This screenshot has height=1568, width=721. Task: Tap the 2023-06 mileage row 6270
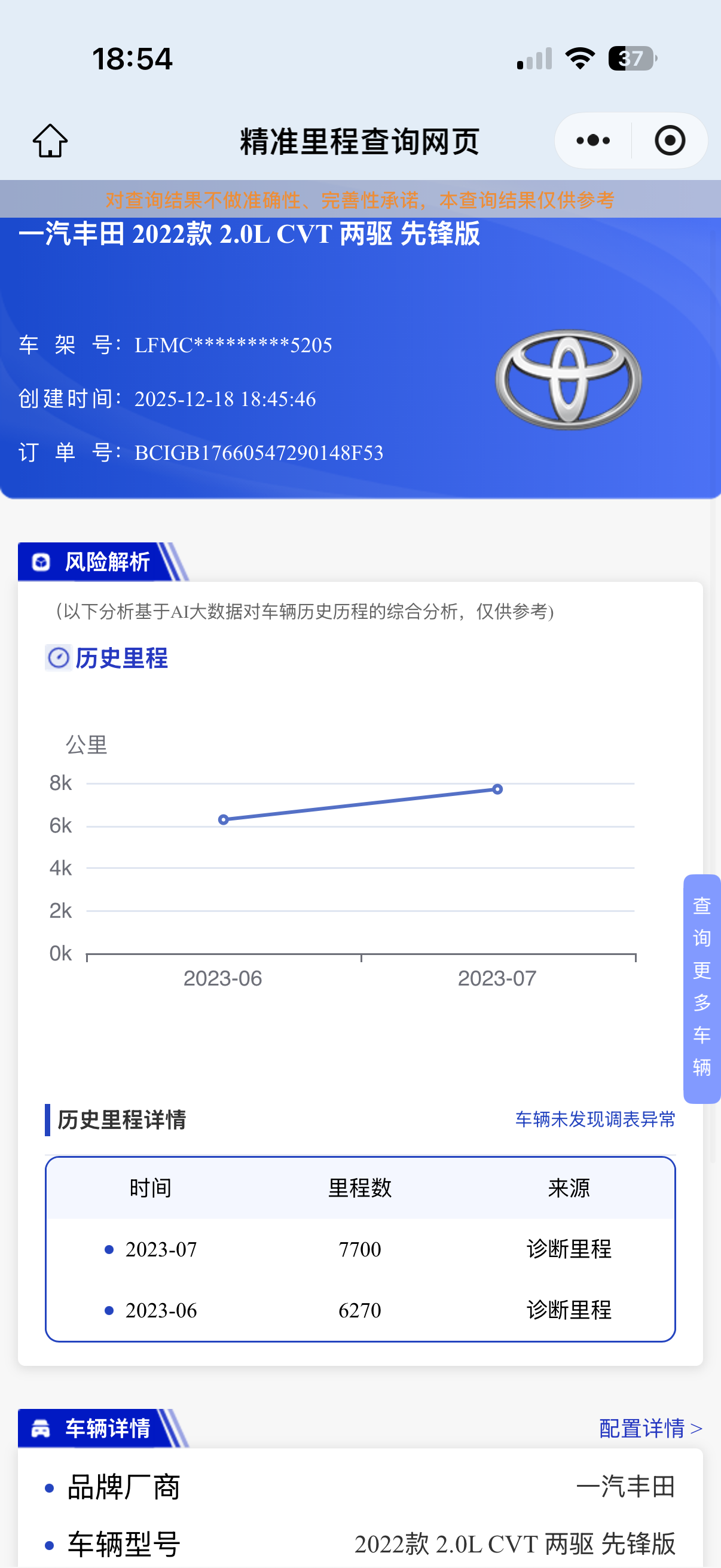pyautogui.click(x=360, y=1310)
